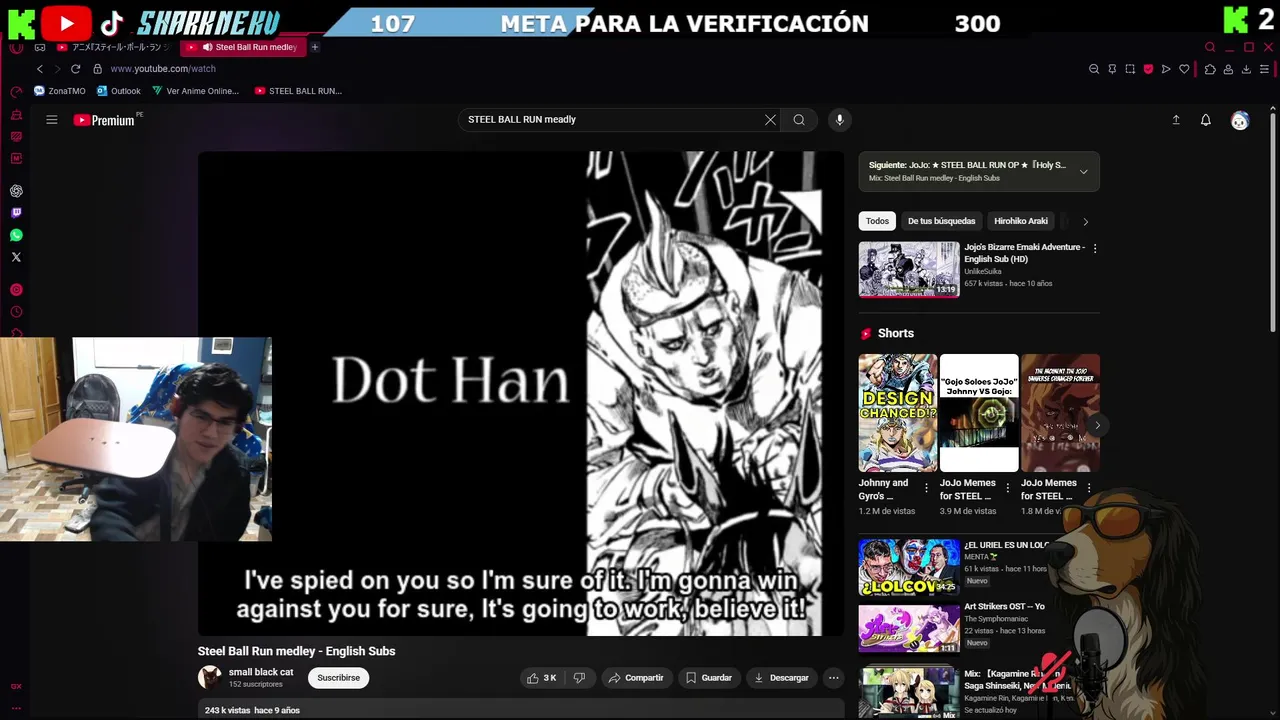
Task: Open the sidebar player icon
Action: (16, 290)
